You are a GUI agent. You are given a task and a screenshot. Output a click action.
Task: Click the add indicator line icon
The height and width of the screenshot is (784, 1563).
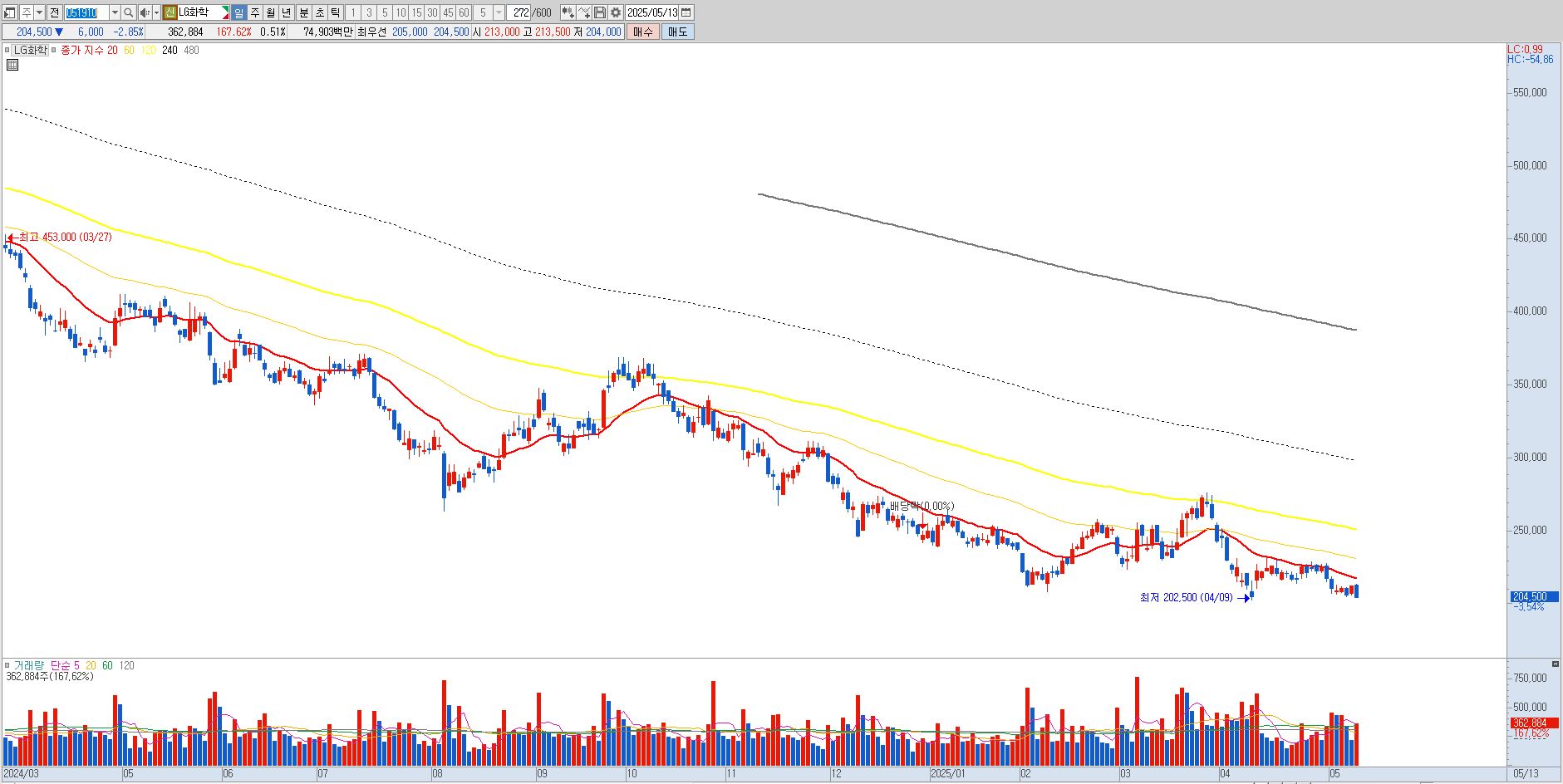click(584, 12)
